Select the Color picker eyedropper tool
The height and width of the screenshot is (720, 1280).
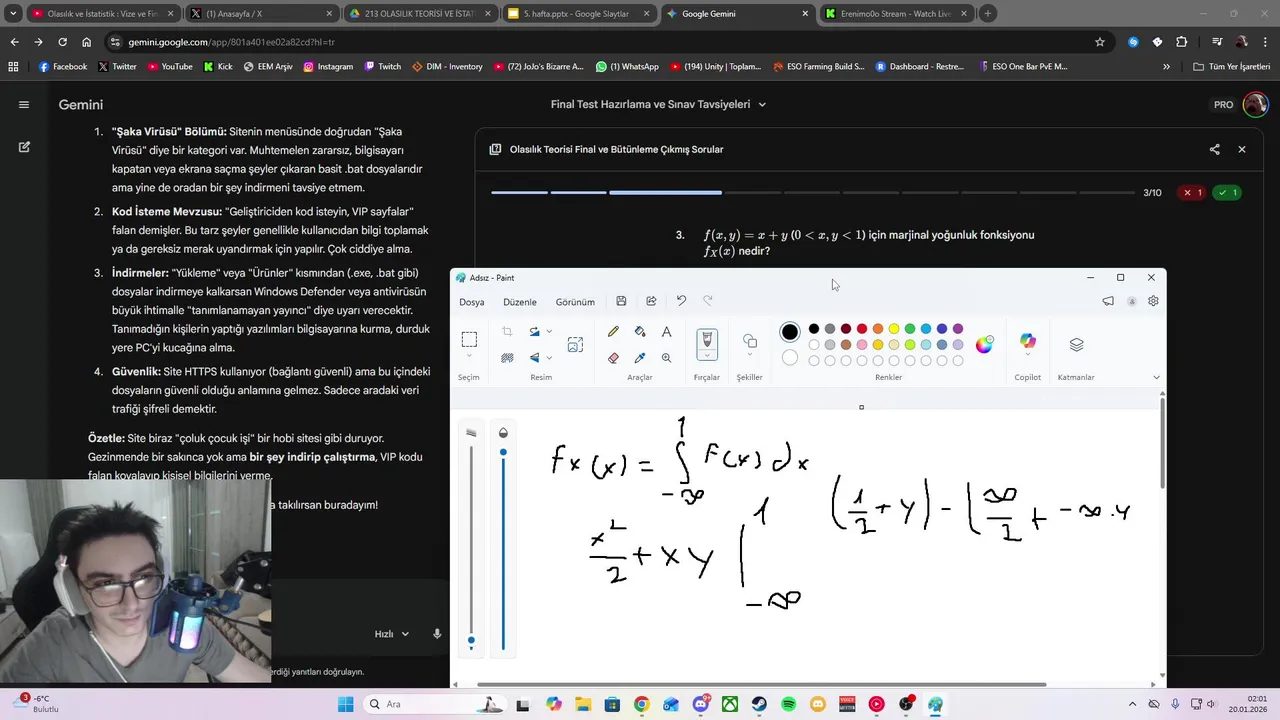pyautogui.click(x=640, y=357)
